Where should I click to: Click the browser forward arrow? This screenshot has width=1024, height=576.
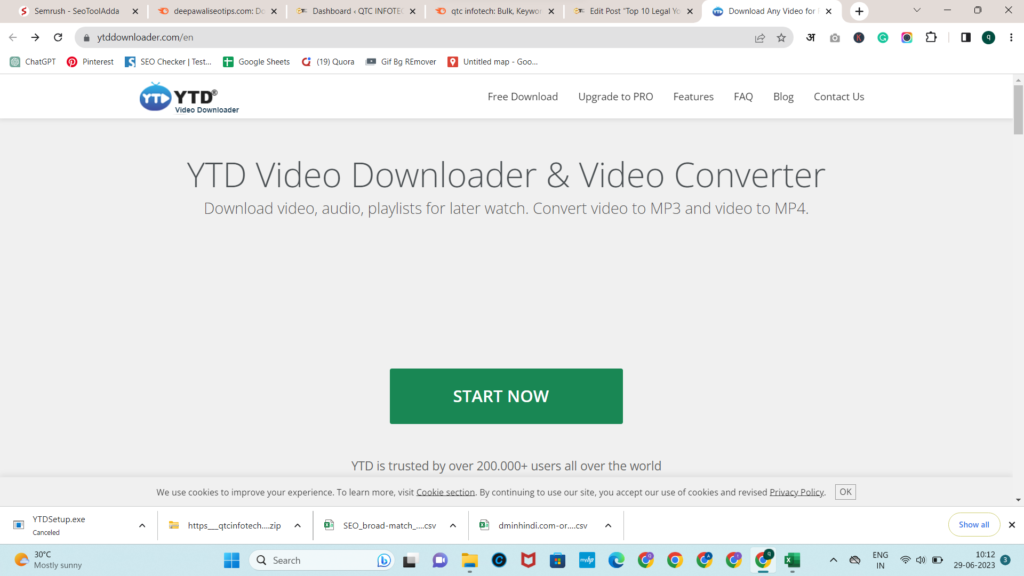(35, 37)
